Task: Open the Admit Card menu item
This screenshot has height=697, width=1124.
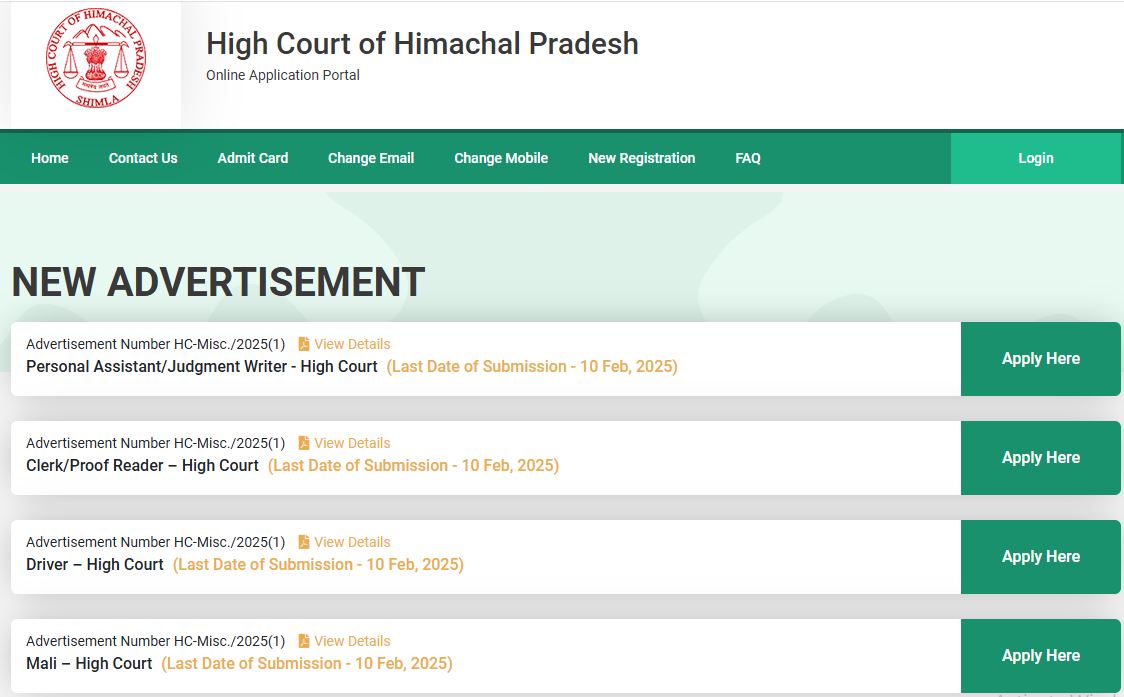Action: tap(252, 158)
